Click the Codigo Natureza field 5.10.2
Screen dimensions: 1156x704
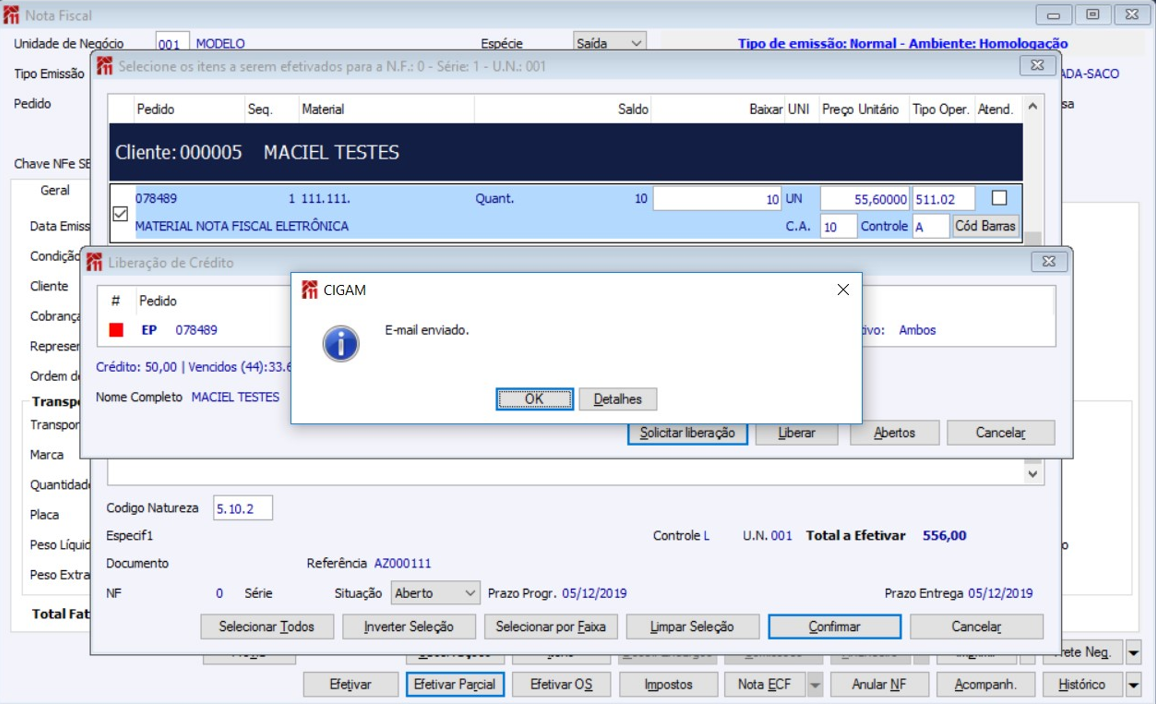pos(243,509)
